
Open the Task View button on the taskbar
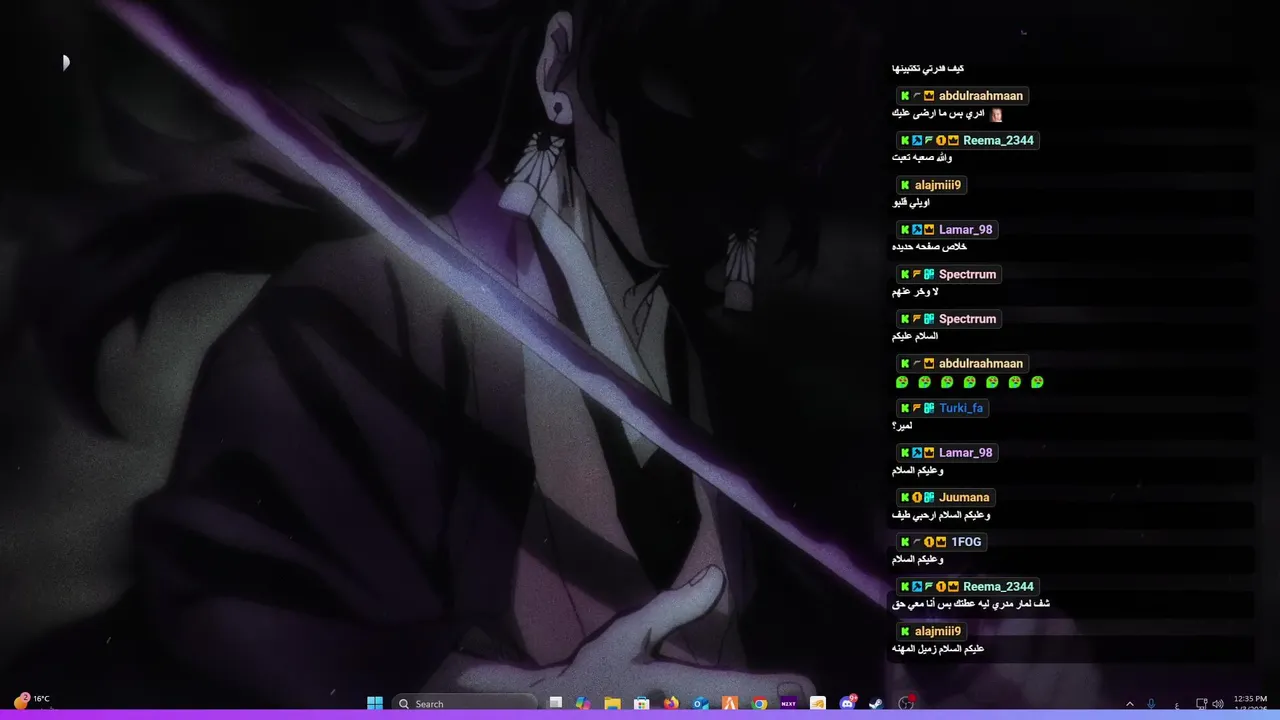(x=556, y=703)
